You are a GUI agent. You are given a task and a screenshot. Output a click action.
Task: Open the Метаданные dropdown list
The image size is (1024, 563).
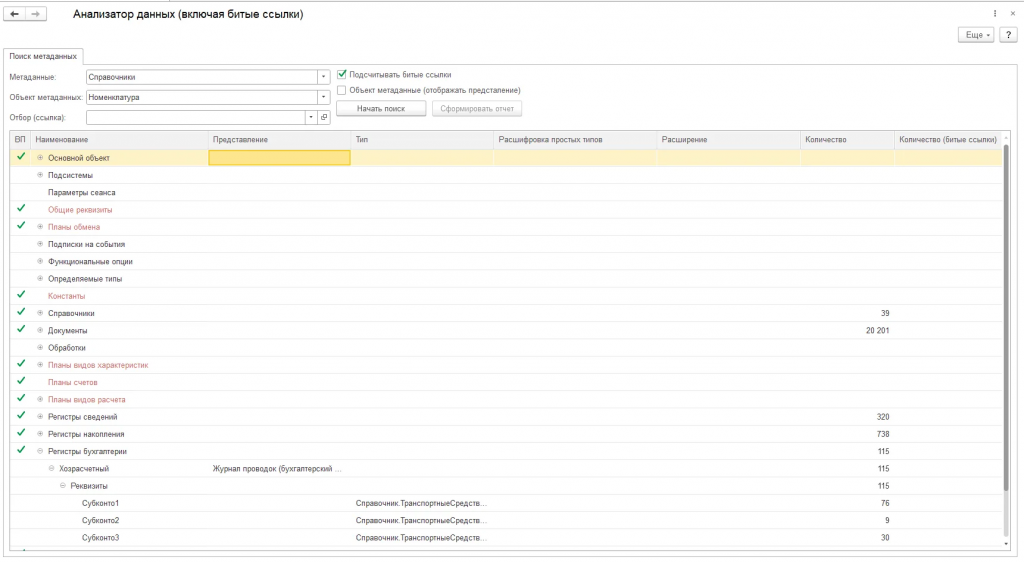coord(323,77)
